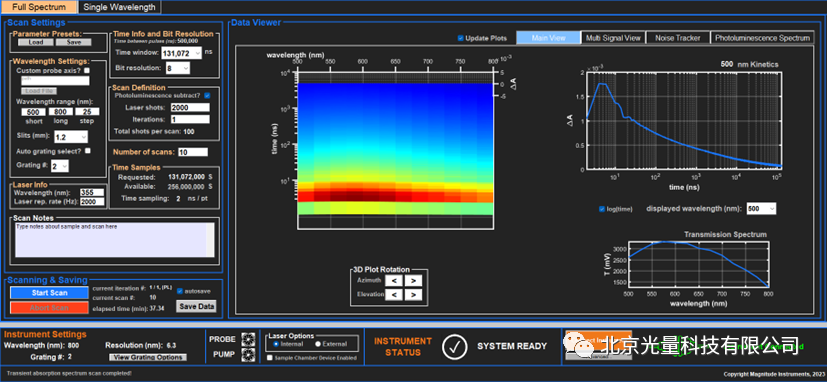Viewport: 827px width, 382px height.
Task: Rotate Azimuth left with < button
Action: pos(393,280)
